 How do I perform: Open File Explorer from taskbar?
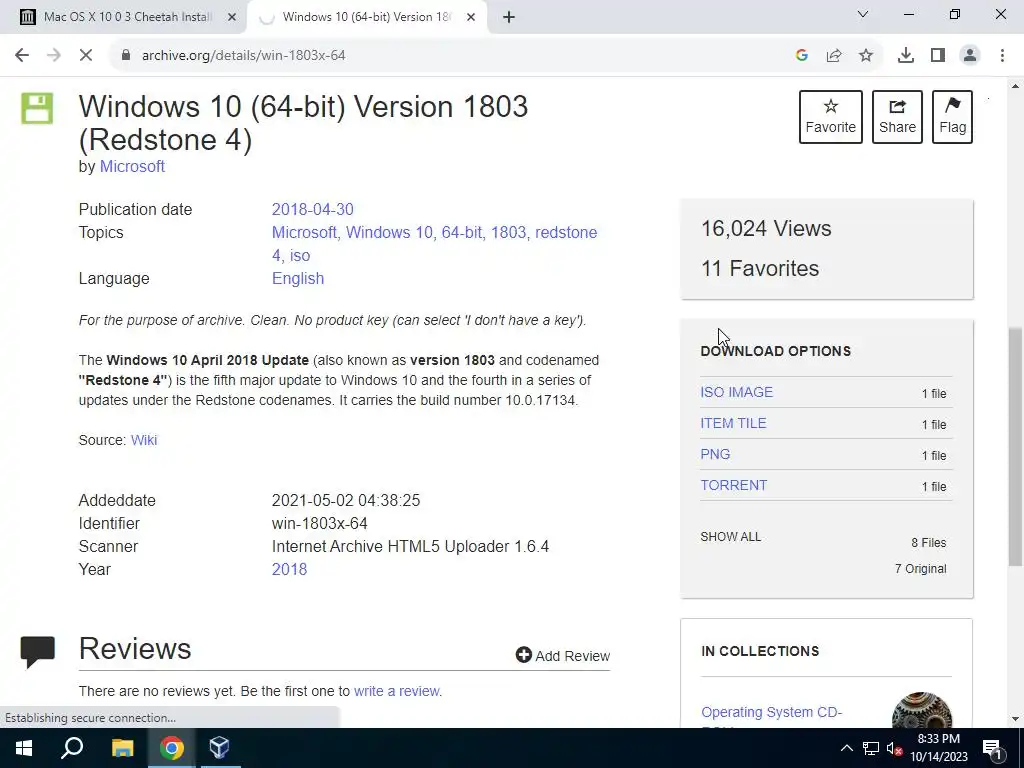pyautogui.click(x=122, y=748)
